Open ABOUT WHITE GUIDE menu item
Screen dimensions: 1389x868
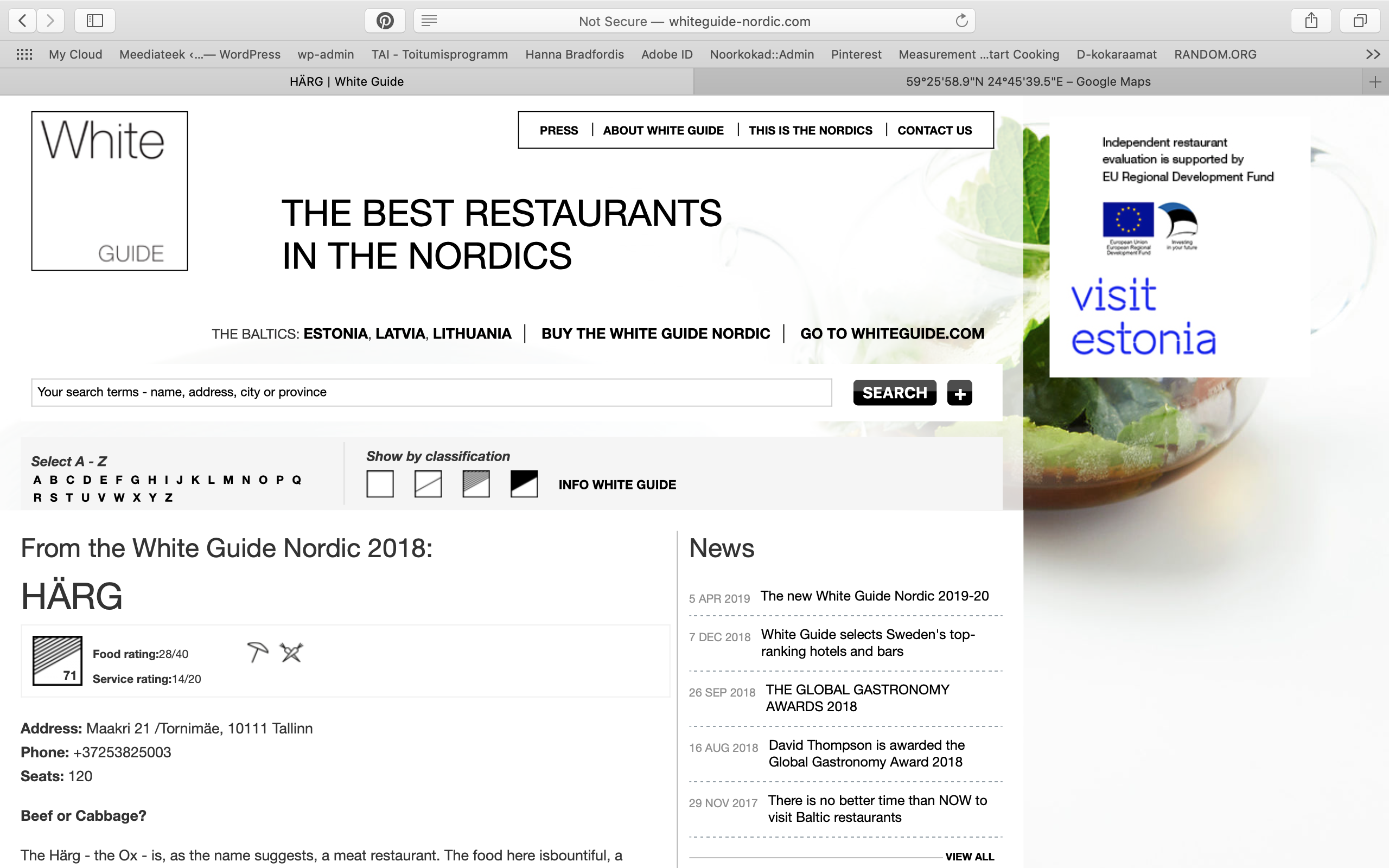[x=663, y=130]
